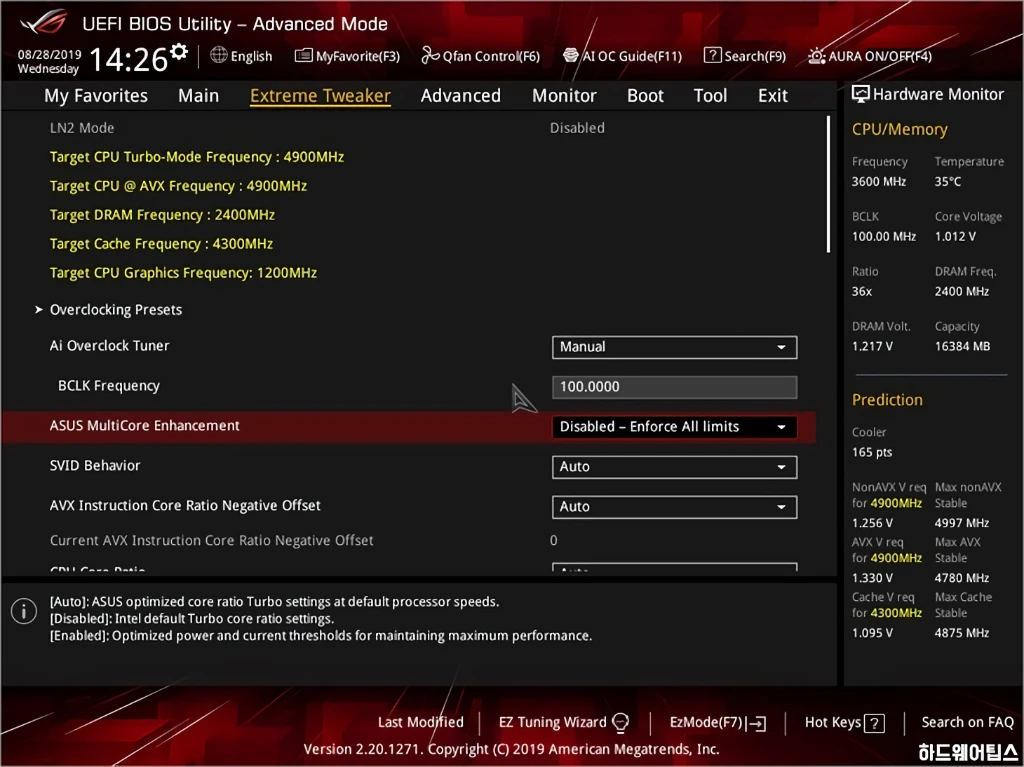This screenshot has height=767, width=1024.
Task: Click the SVID Behavior label
Action: point(95,466)
